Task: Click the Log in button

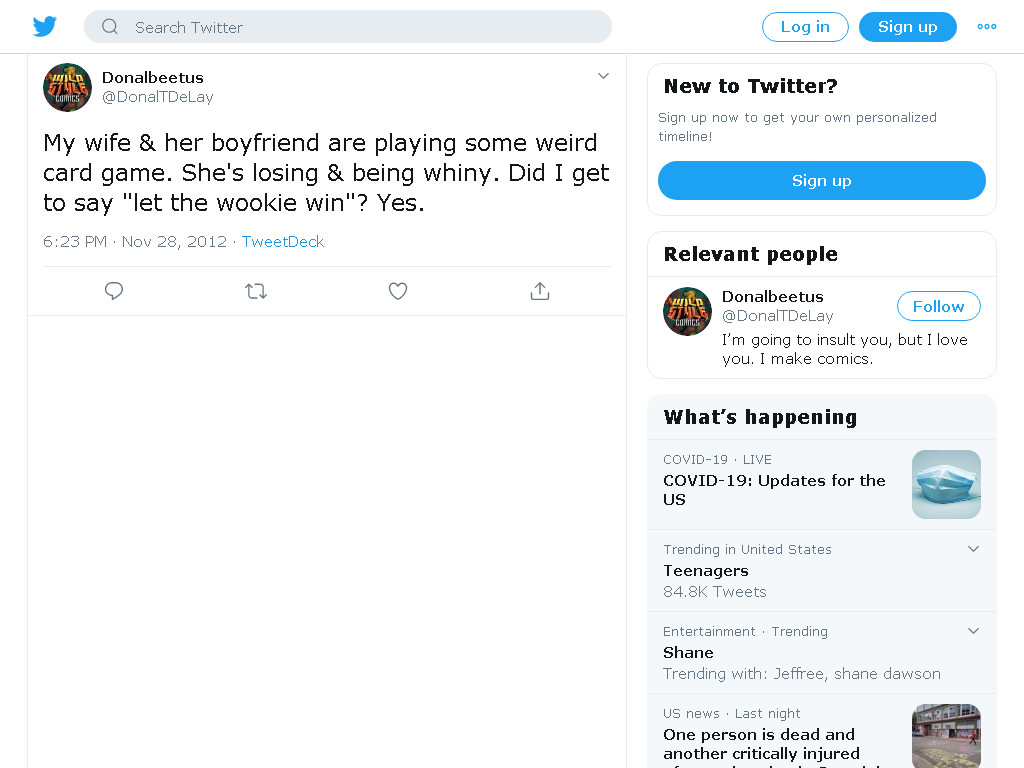Action: pos(805,27)
